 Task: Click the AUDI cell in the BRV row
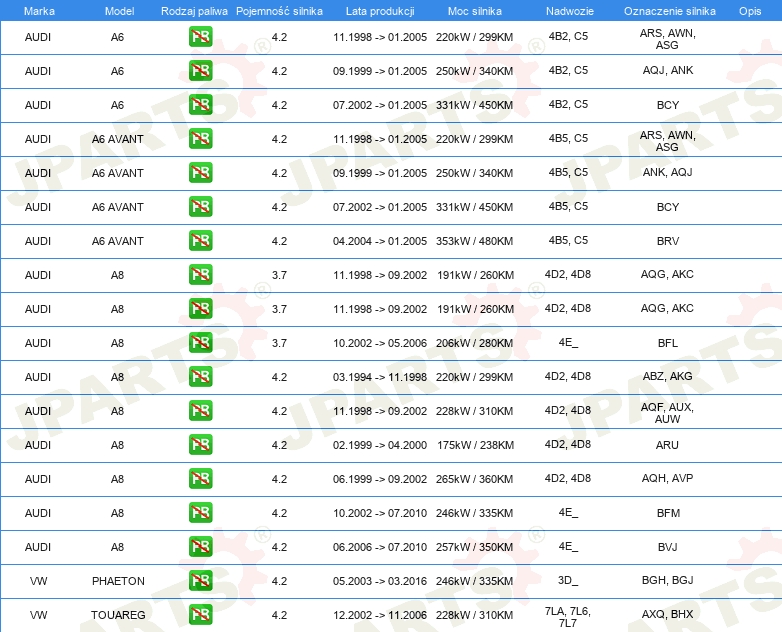(x=38, y=241)
